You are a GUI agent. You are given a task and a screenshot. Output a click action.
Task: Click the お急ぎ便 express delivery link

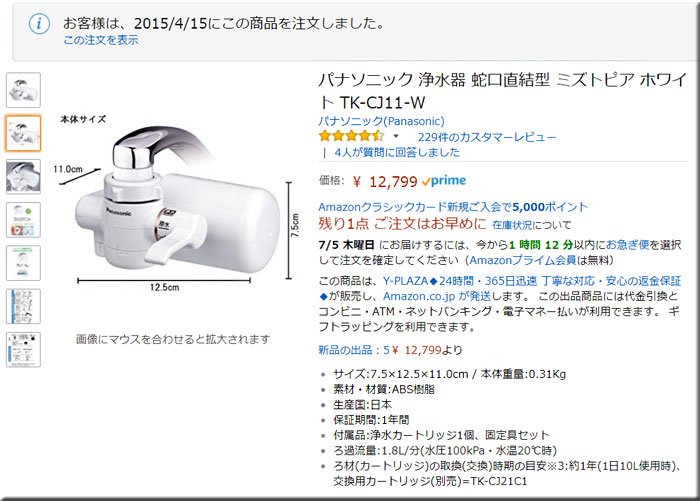pyautogui.click(x=628, y=245)
